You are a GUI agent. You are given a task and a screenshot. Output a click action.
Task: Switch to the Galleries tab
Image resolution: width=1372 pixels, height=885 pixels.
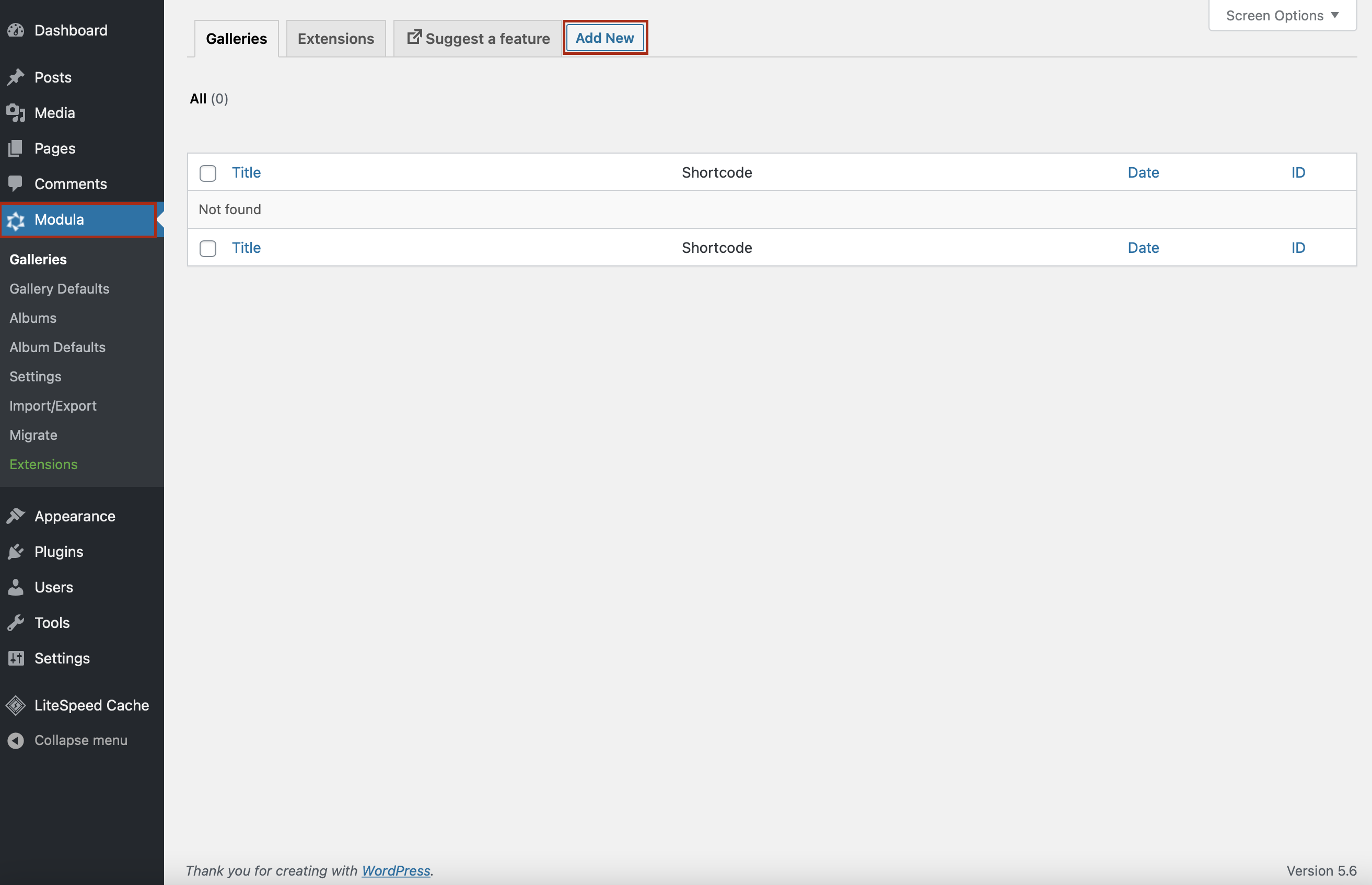pyautogui.click(x=236, y=38)
